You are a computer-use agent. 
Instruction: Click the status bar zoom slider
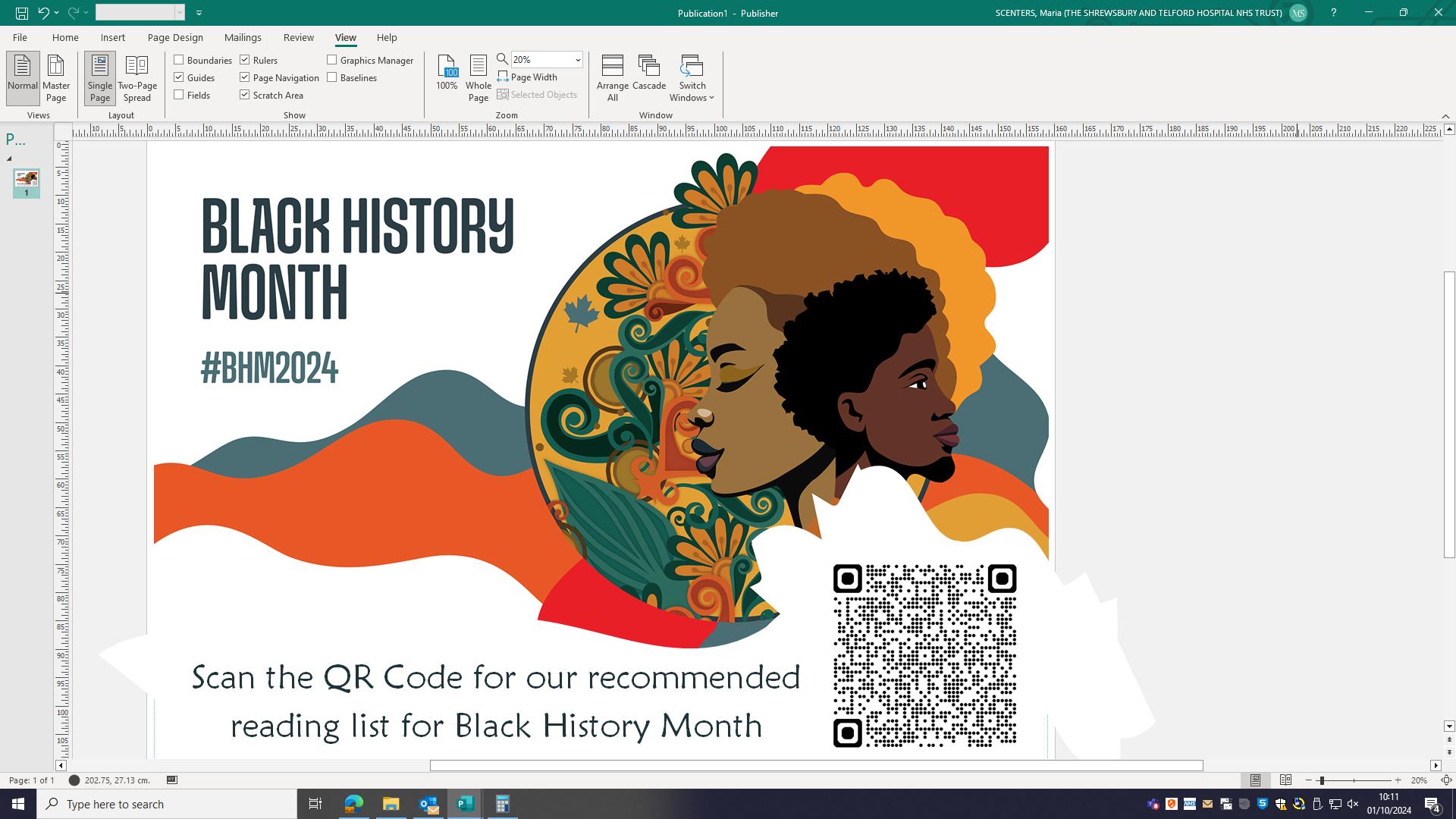1320,780
